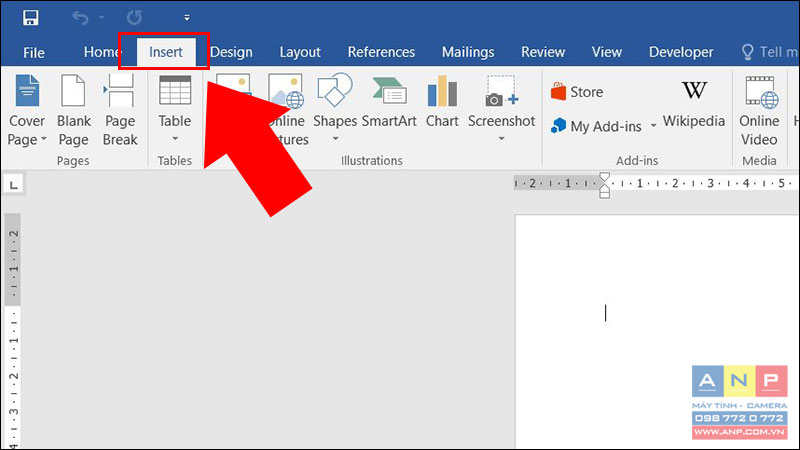
Task: Click the Online Pictures icon
Action: [286, 91]
